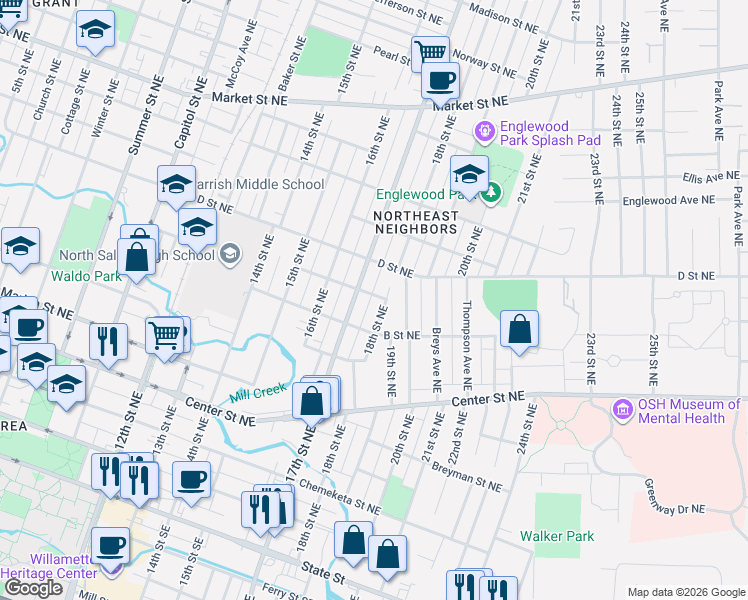Click the B St NE street label
The width and height of the screenshot is (748, 600).
402,335
